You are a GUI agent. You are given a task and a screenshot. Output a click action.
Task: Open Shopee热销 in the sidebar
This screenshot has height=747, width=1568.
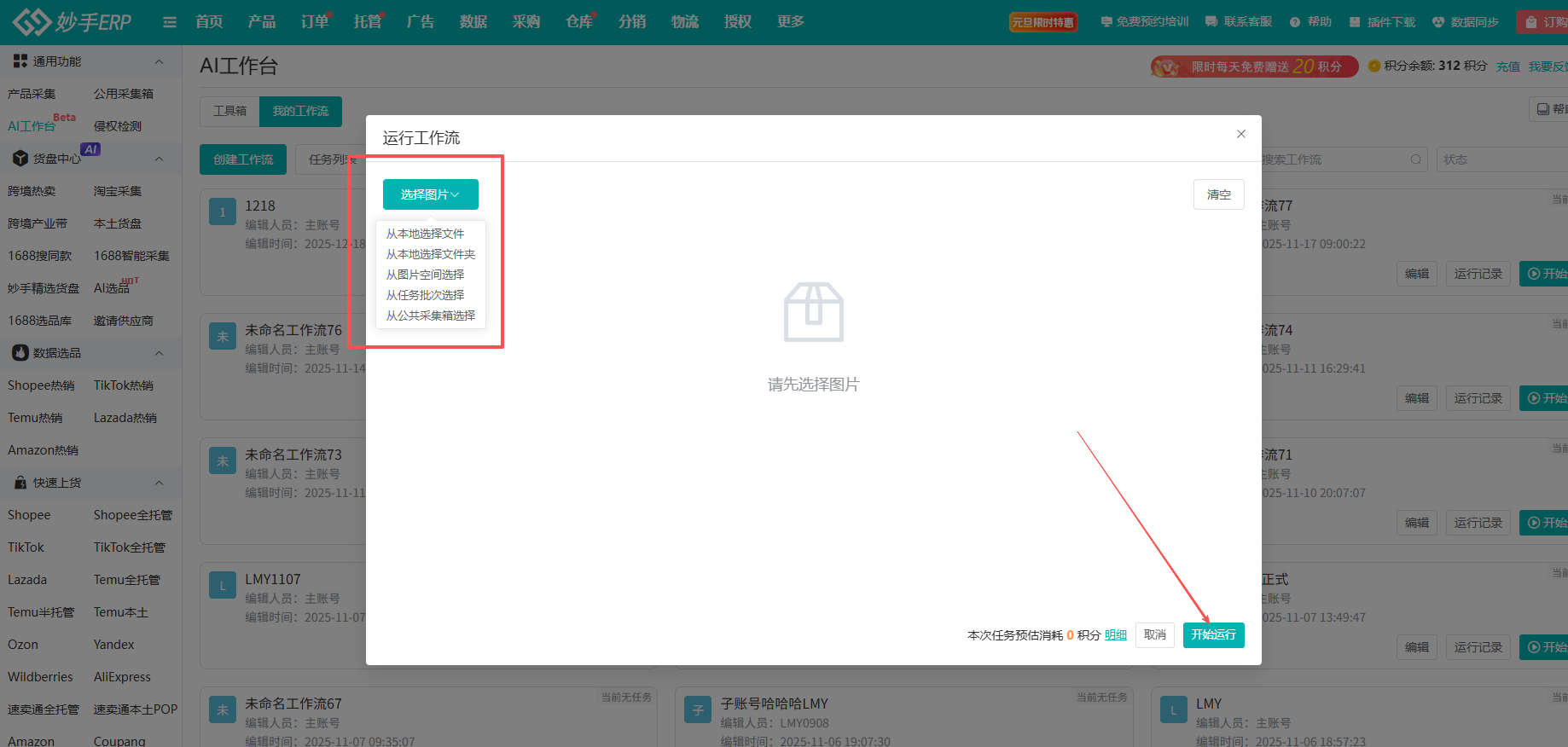point(41,385)
